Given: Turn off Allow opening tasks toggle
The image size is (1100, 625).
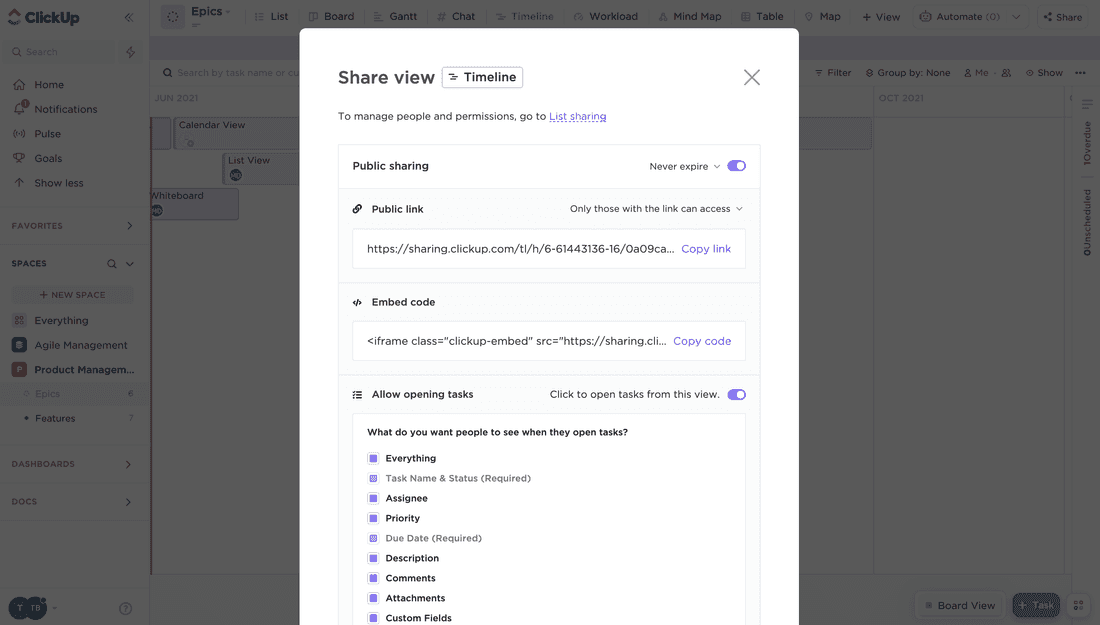Looking at the screenshot, I should (736, 394).
